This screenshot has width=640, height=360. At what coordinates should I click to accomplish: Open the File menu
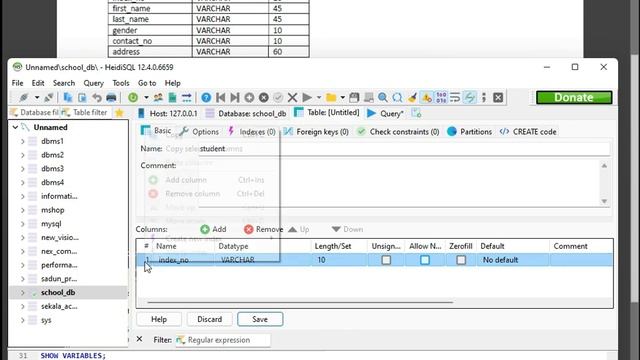[x=18, y=83]
